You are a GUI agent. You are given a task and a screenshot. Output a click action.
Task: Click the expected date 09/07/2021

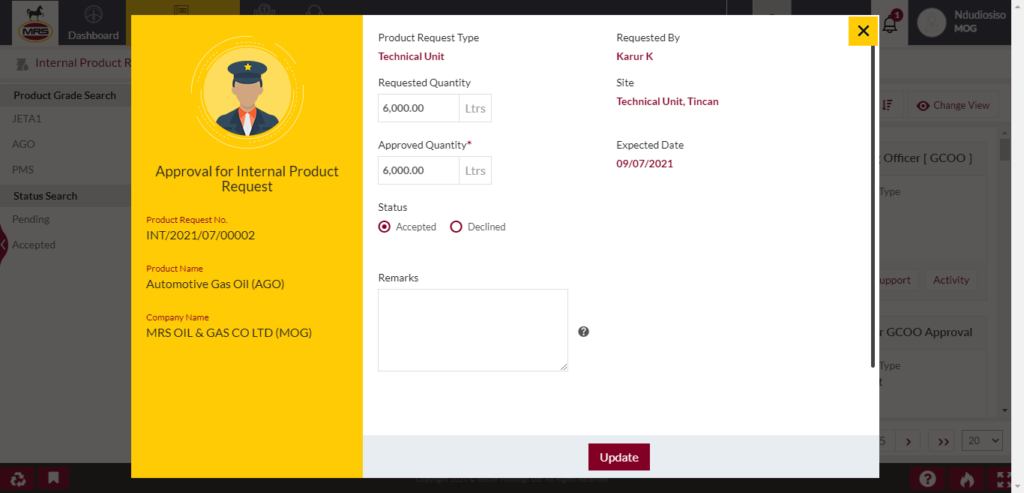(x=645, y=164)
